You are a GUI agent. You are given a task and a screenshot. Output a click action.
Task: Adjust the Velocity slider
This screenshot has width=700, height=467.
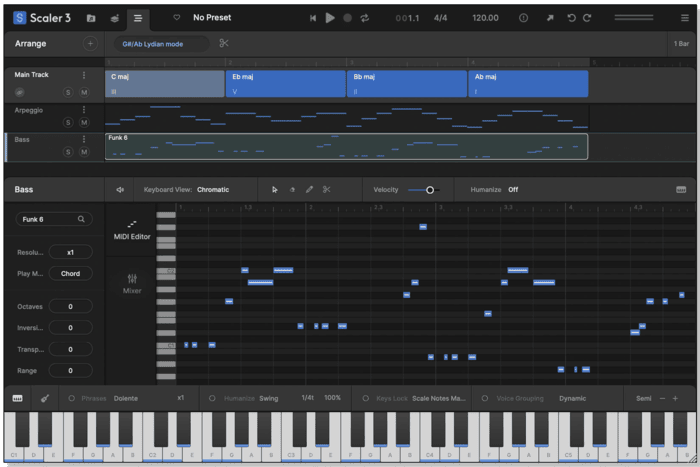point(430,189)
